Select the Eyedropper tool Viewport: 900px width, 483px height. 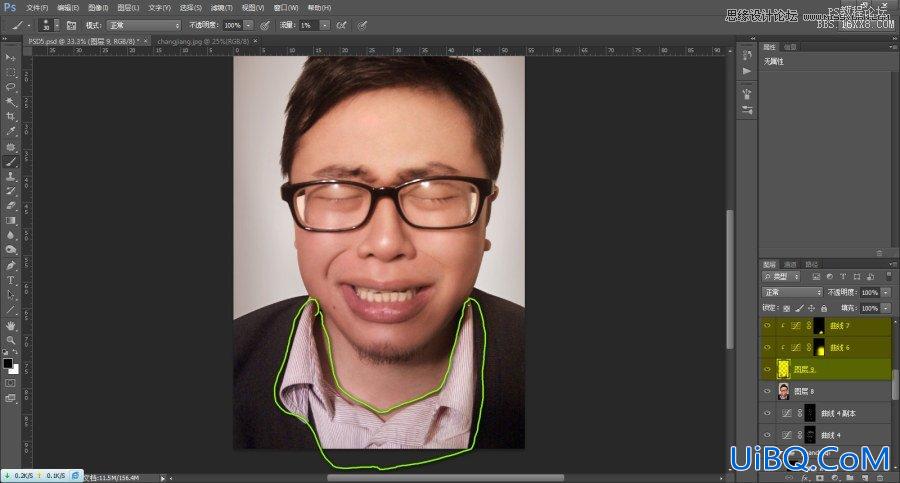click(10, 132)
